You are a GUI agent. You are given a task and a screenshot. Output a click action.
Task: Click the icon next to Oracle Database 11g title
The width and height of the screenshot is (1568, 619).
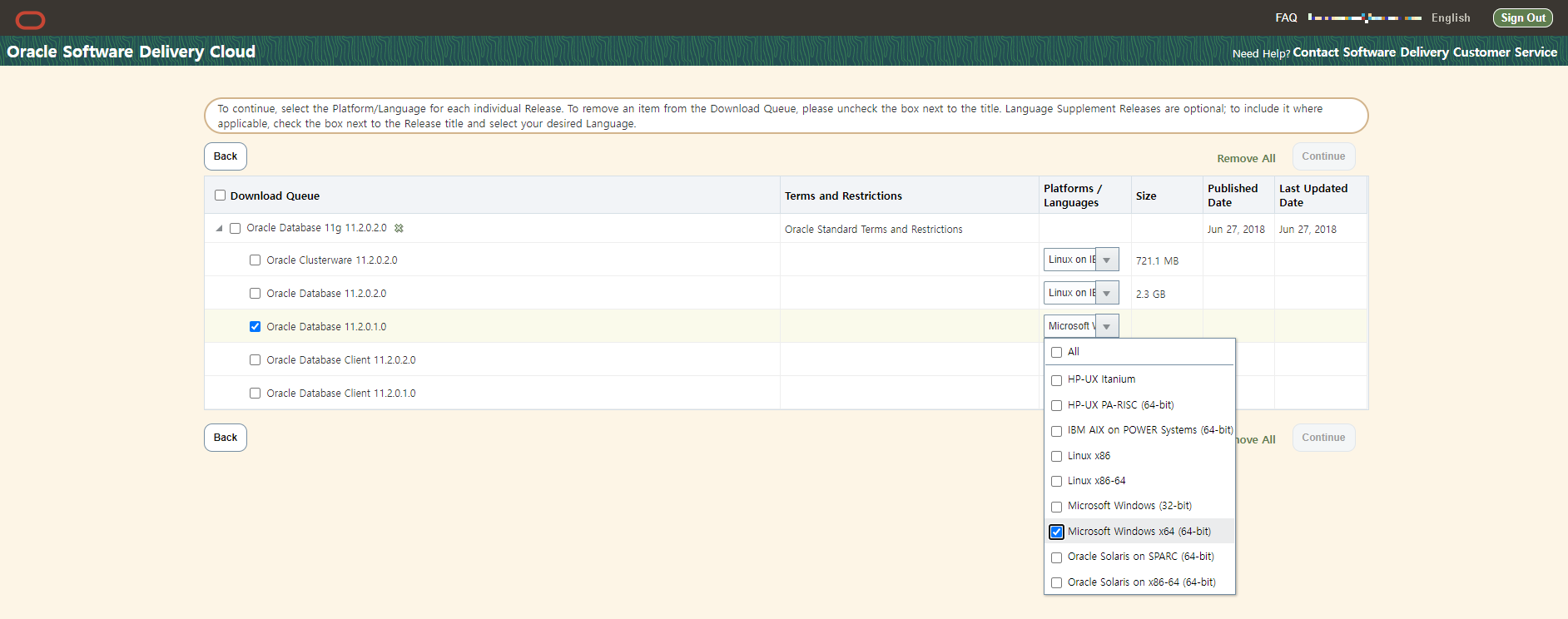pos(399,228)
